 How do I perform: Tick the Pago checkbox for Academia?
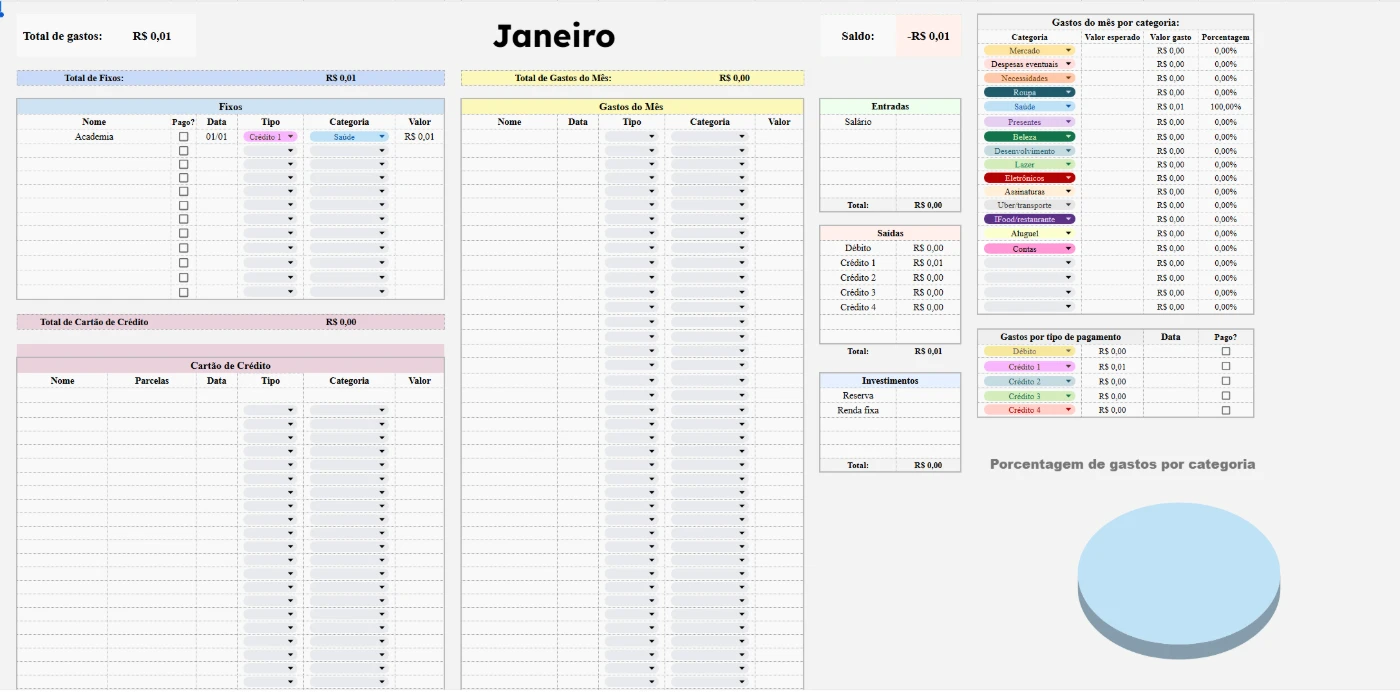pyautogui.click(x=183, y=137)
